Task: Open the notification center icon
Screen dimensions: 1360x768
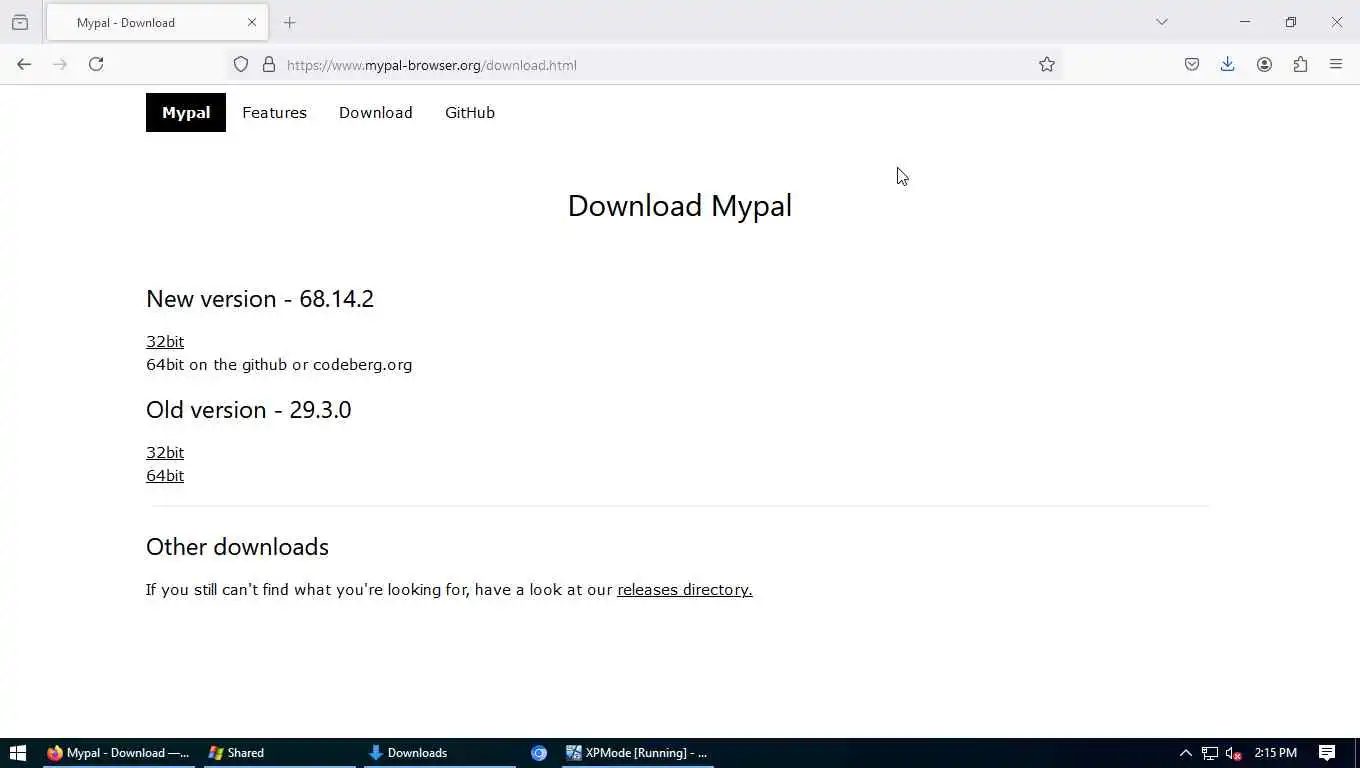Action: point(1327,753)
